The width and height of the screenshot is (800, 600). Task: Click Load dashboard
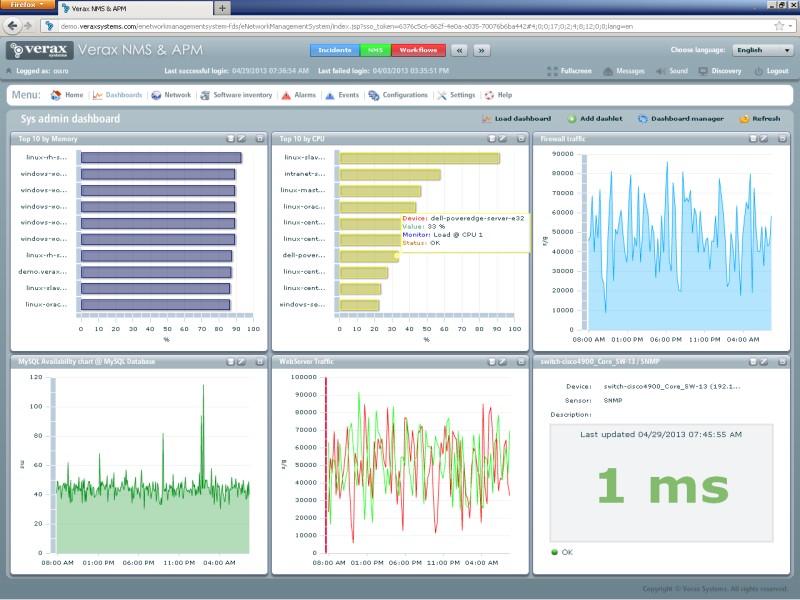coord(516,118)
